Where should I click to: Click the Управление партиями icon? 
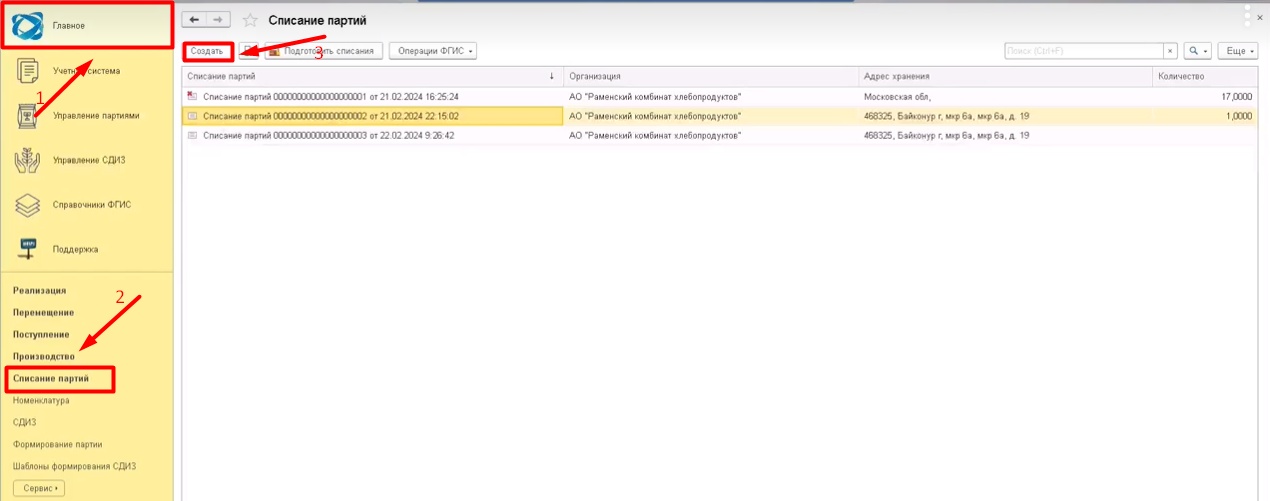click(x=28, y=116)
